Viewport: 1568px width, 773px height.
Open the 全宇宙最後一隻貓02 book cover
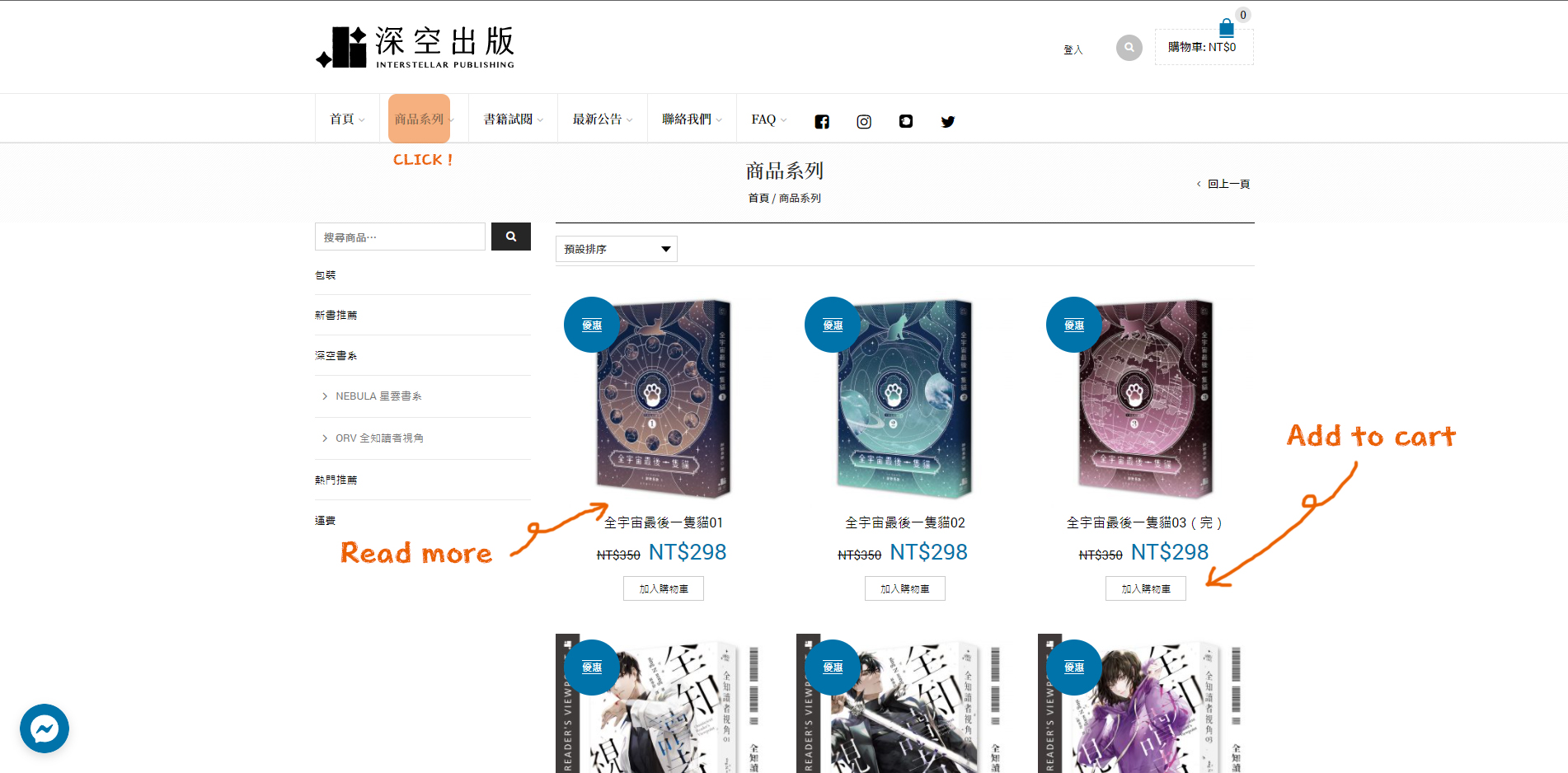[905, 399]
